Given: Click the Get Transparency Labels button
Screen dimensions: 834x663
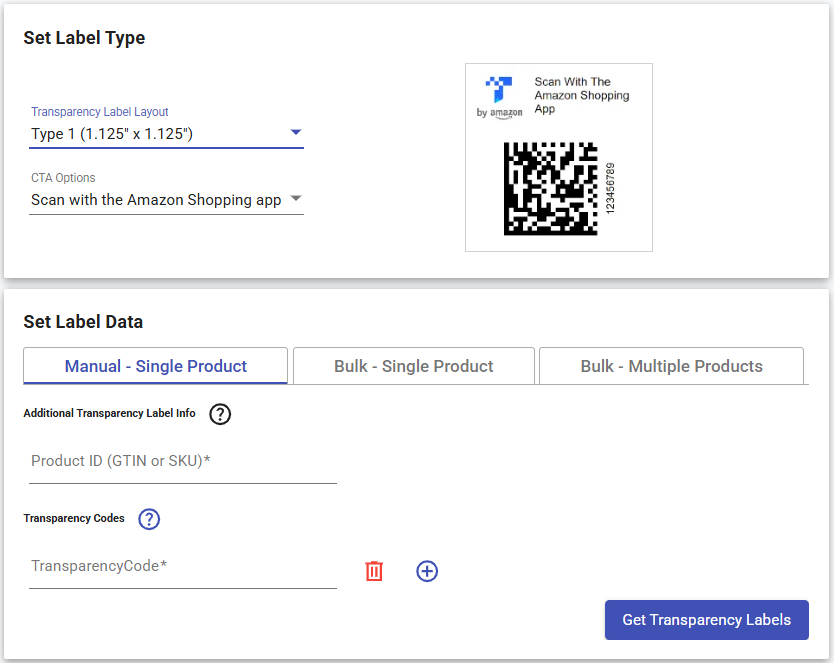Looking at the screenshot, I should pos(706,620).
